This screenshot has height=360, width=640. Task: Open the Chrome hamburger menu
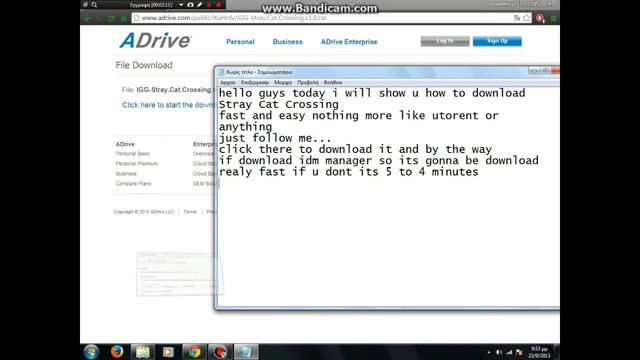(553, 18)
